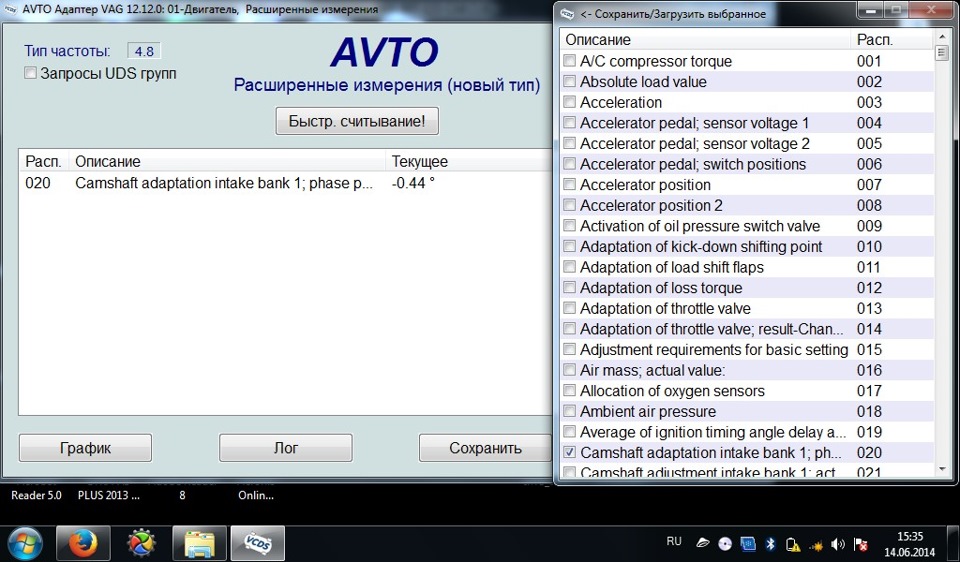This screenshot has width=960, height=562.
Task: Click the list scrollbar thumb
Action: pos(942,53)
